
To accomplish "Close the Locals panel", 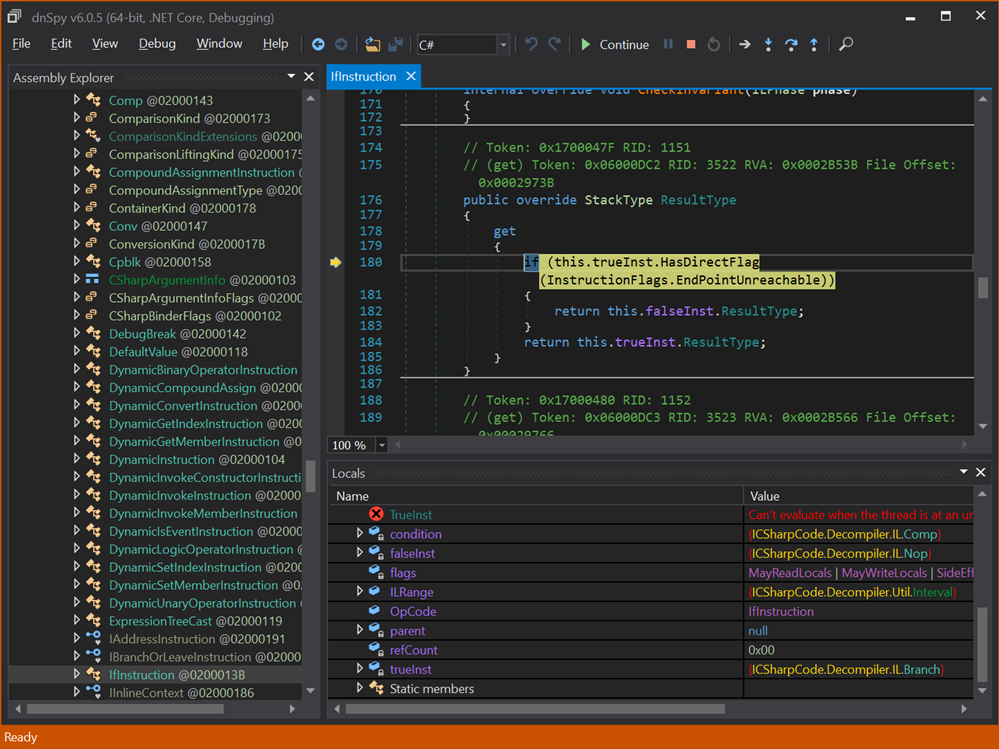I will pyautogui.click(x=981, y=472).
